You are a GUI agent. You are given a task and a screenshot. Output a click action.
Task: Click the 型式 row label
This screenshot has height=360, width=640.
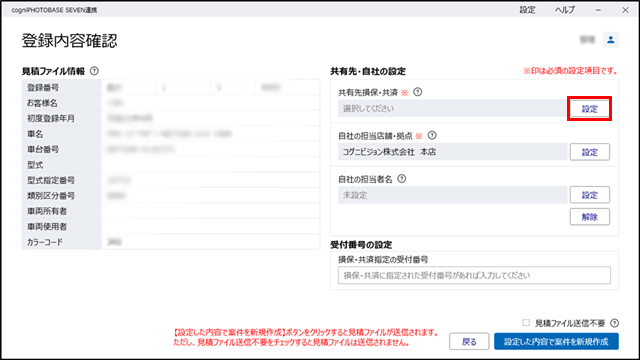pos(35,165)
